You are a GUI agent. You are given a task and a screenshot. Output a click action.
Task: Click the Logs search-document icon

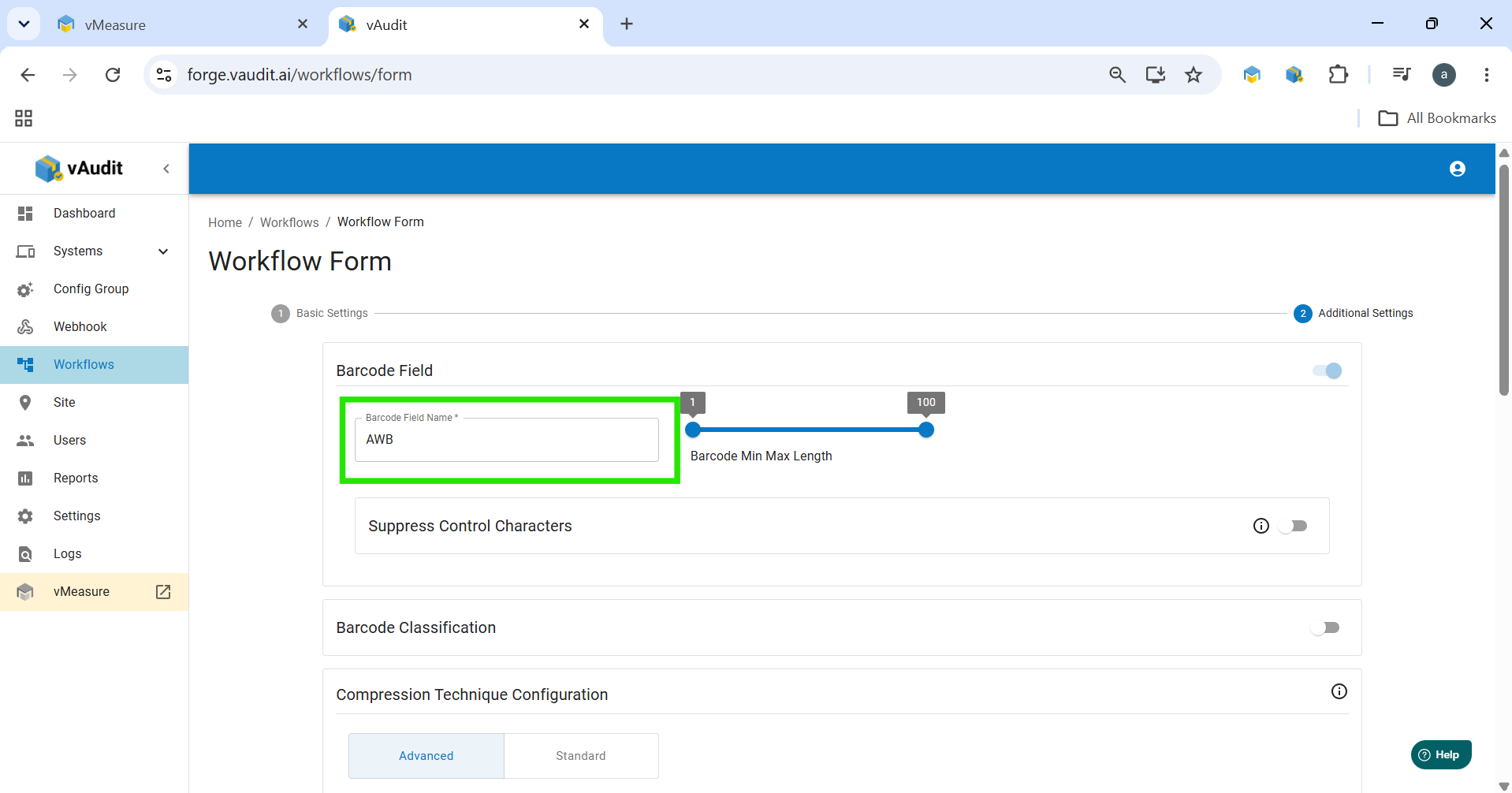coord(25,554)
